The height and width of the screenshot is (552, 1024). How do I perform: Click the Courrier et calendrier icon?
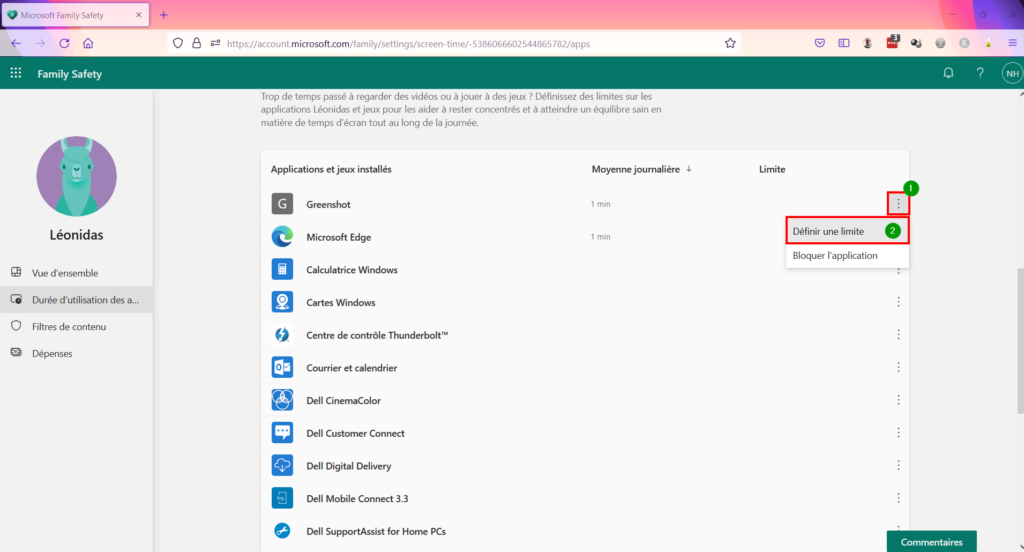pyautogui.click(x=282, y=367)
